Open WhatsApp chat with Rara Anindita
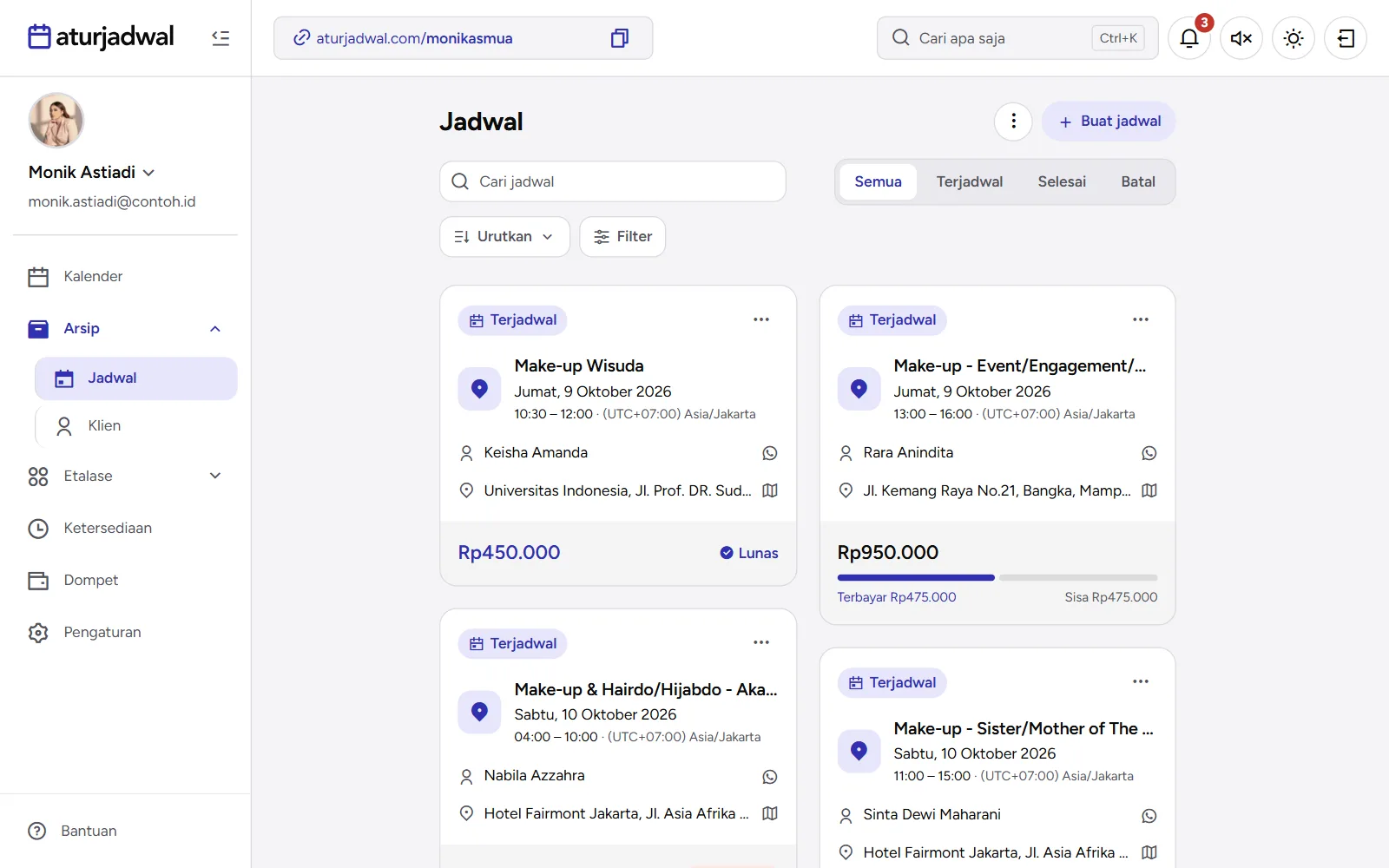Viewport: 1389px width, 868px height. (x=1149, y=453)
